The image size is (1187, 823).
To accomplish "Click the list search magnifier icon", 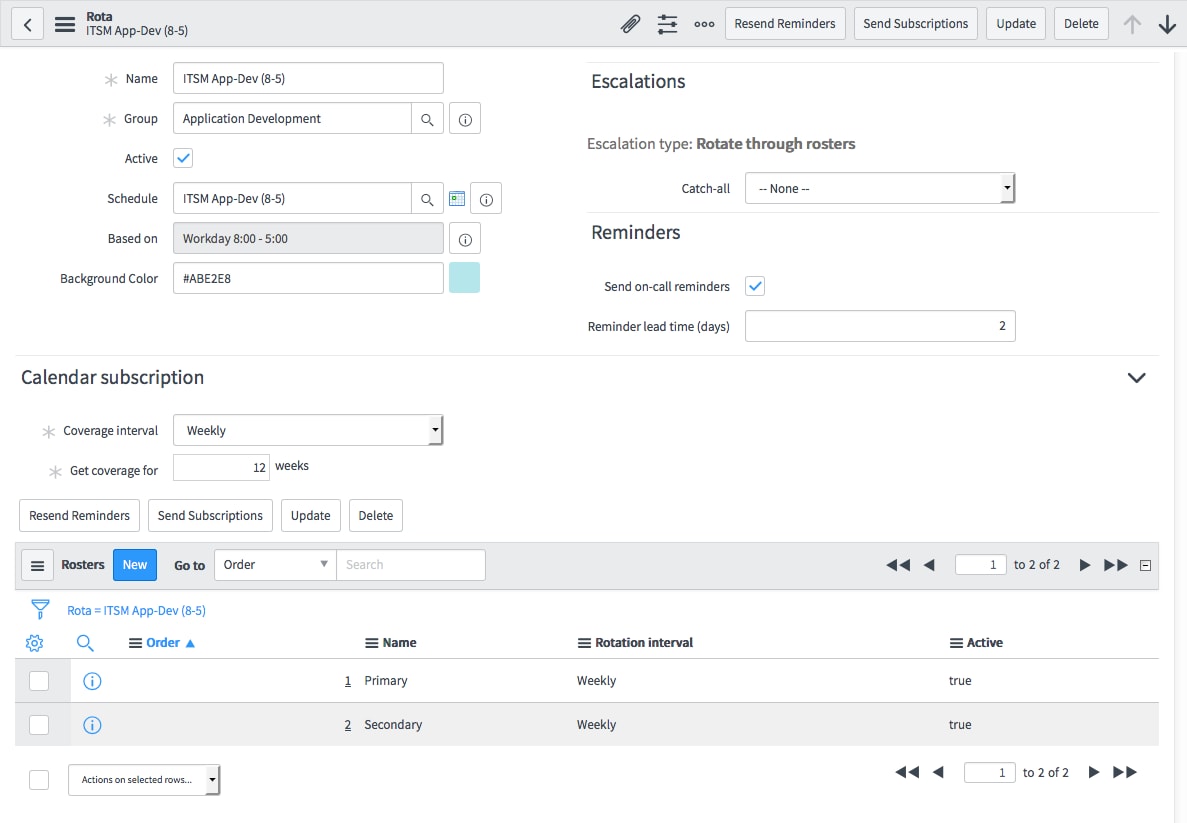I will (85, 643).
